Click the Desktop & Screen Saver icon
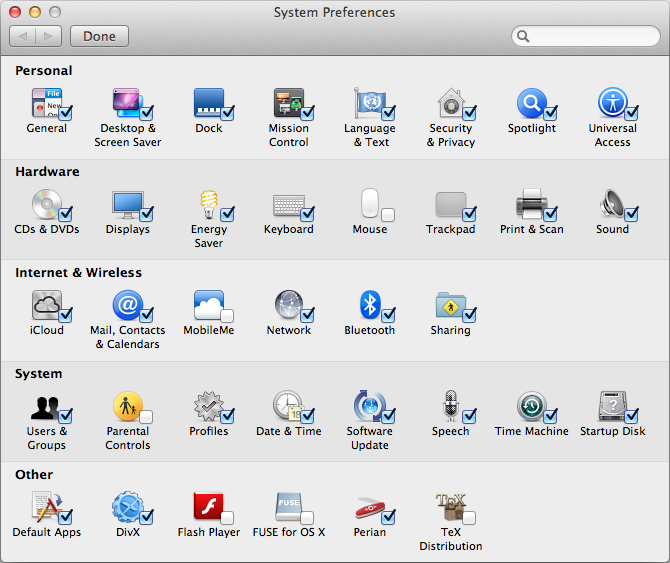670x563 pixels. [126, 103]
